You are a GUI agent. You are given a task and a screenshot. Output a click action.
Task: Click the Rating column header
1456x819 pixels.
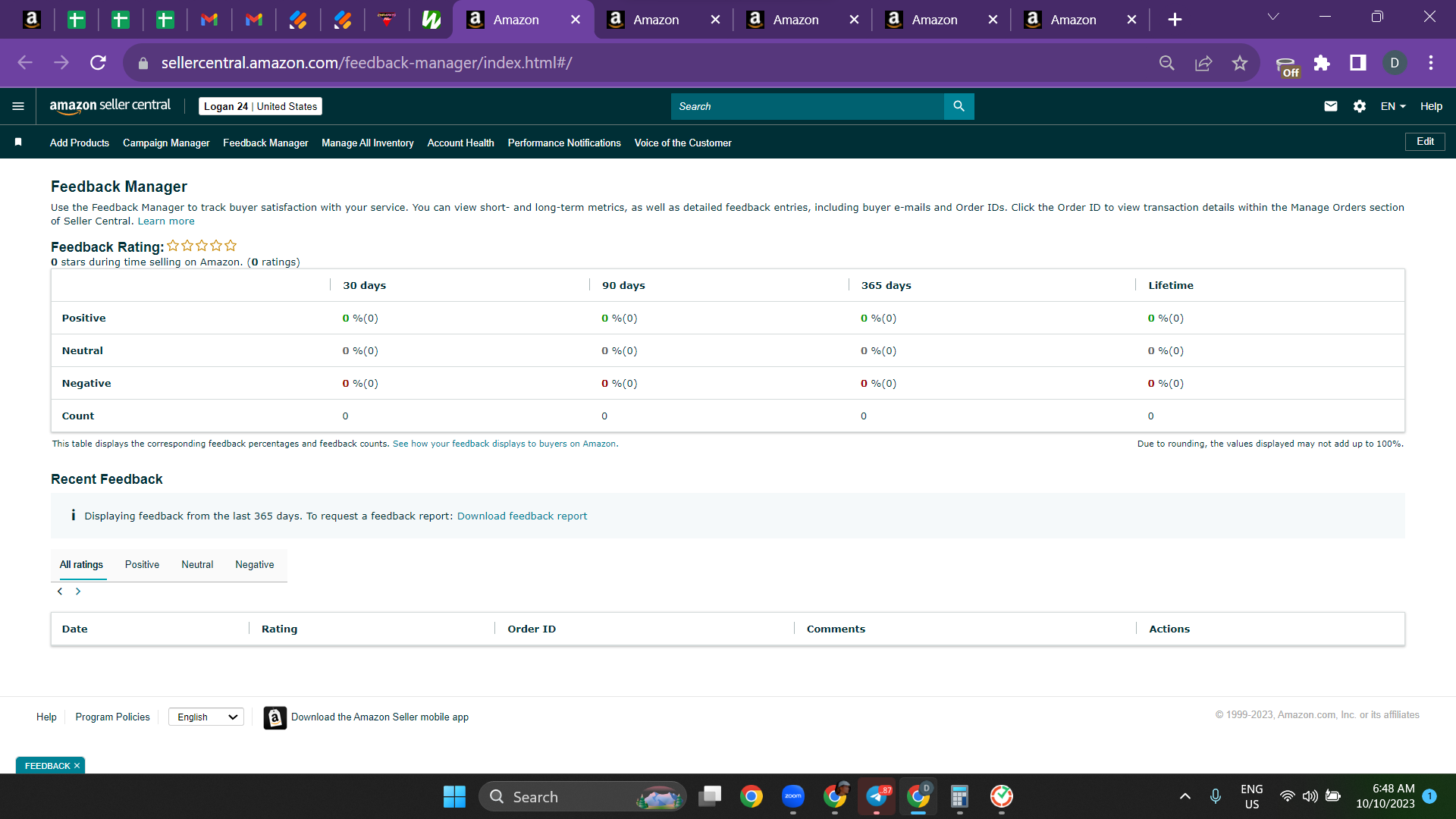[279, 629]
